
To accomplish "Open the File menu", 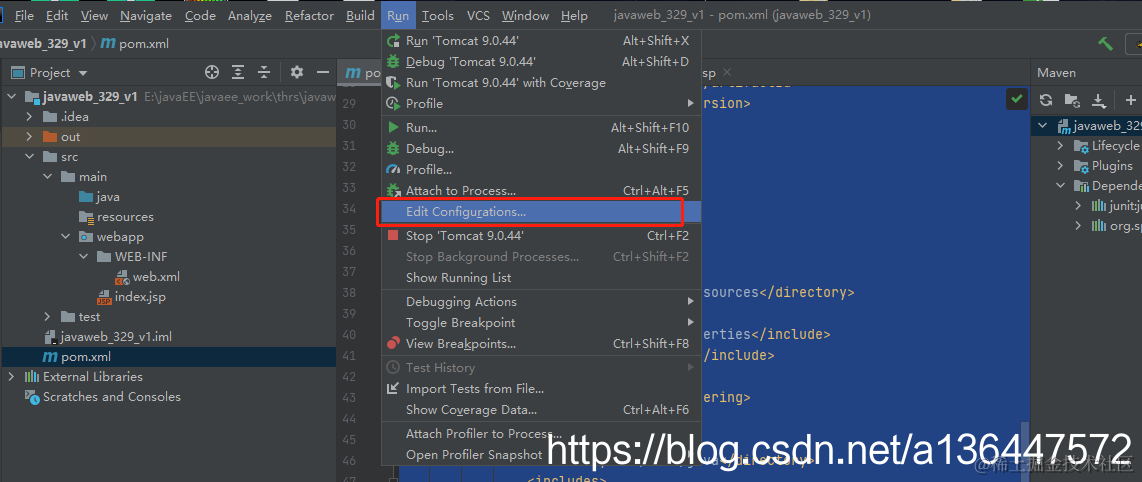I will pyautogui.click(x=23, y=15).
